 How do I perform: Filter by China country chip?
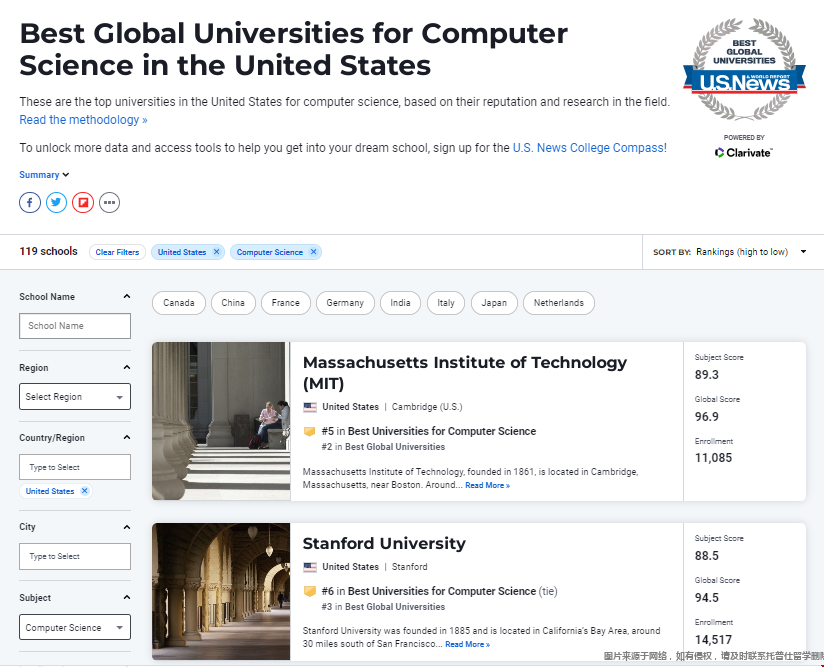pyautogui.click(x=233, y=303)
